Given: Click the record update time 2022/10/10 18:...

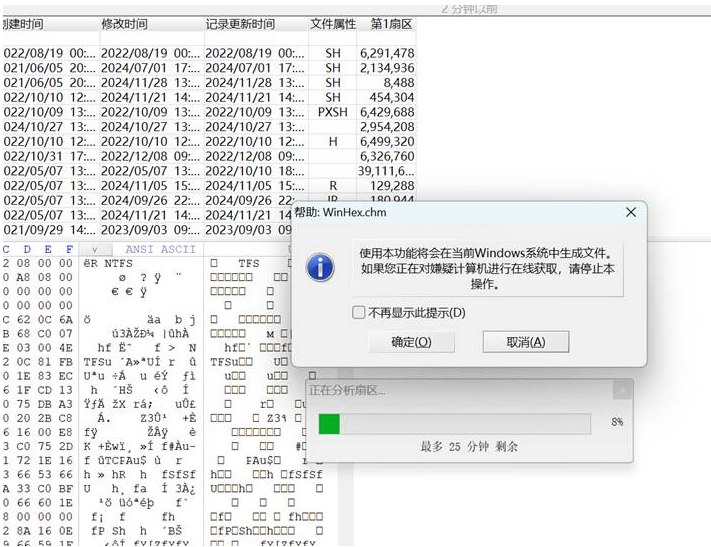Looking at the screenshot, I should coord(255,171).
